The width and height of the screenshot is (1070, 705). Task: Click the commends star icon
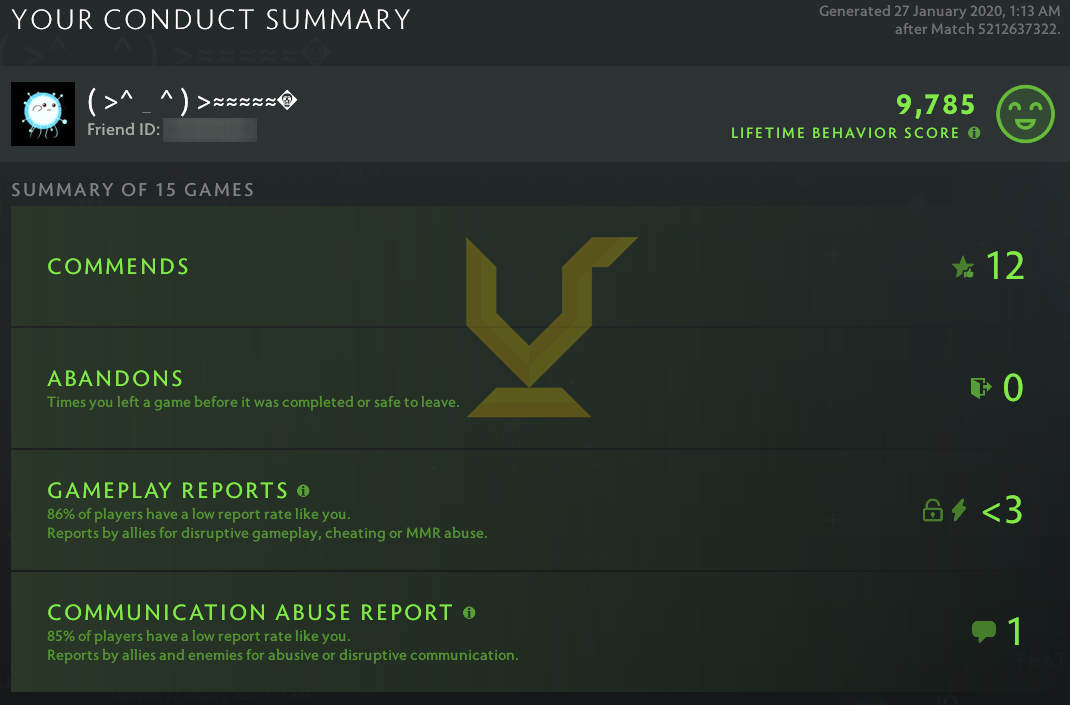963,267
